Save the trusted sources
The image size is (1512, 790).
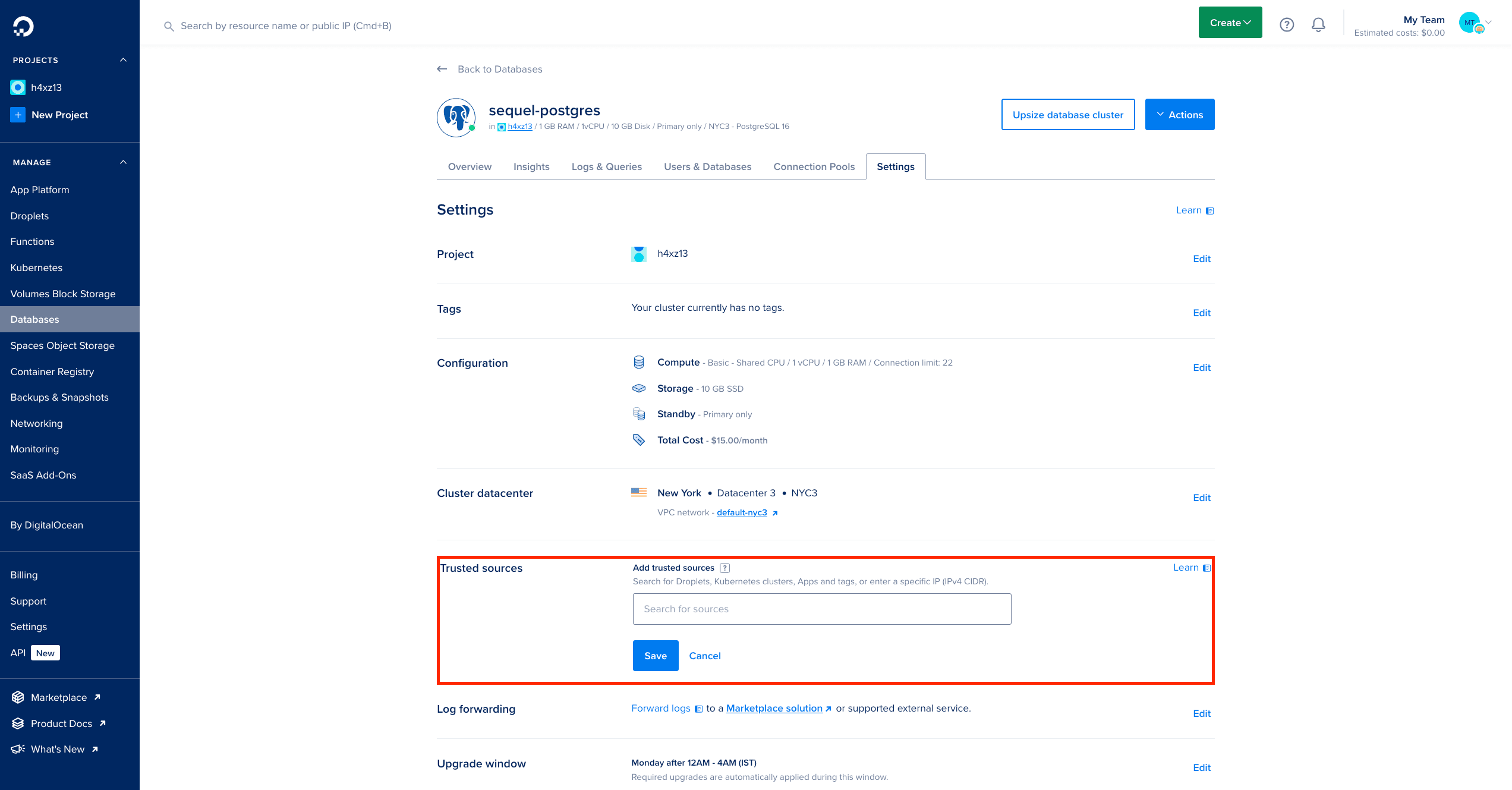click(x=656, y=656)
